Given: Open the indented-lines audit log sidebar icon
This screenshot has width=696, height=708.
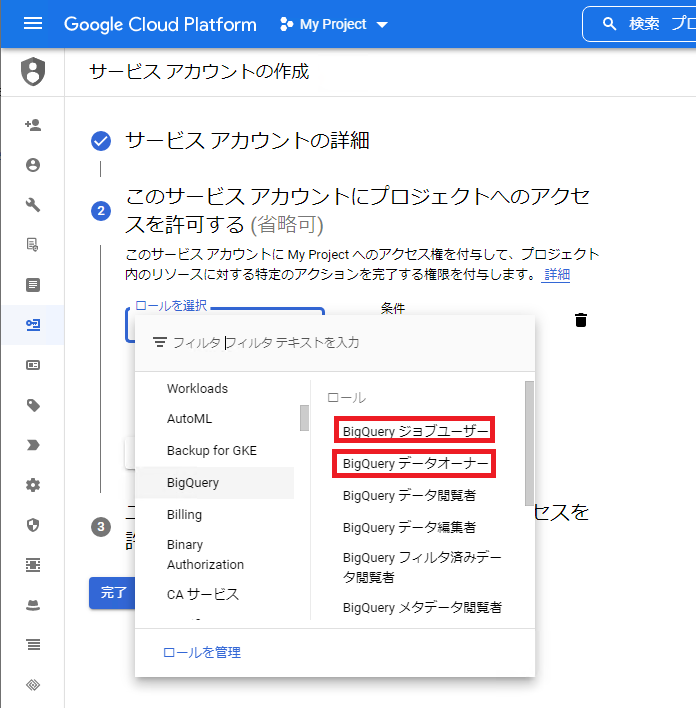Looking at the screenshot, I should pos(33,645).
